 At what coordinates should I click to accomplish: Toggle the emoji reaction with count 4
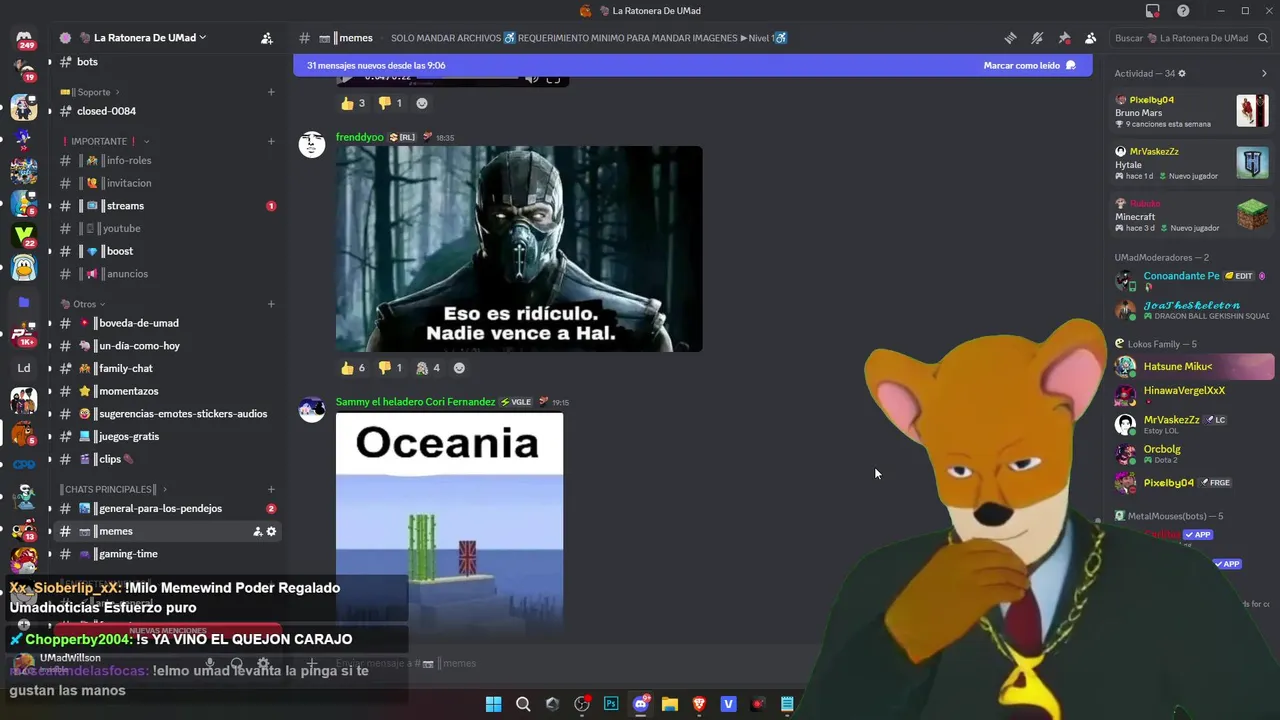coord(428,368)
